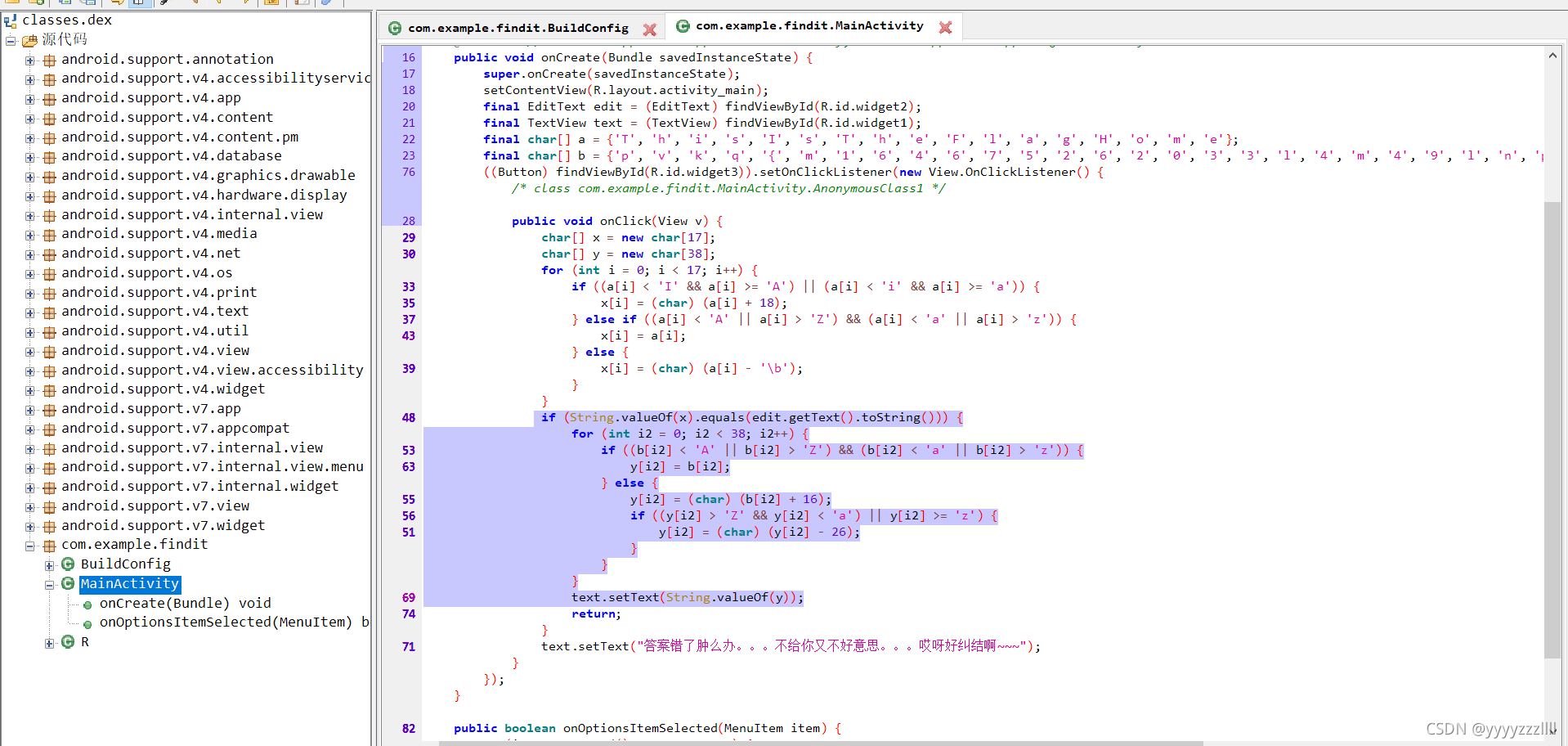Select android.support.v4.hardware.display in the tree
The width and height of the screenshot is (1568, 746).
pos(204,195)
